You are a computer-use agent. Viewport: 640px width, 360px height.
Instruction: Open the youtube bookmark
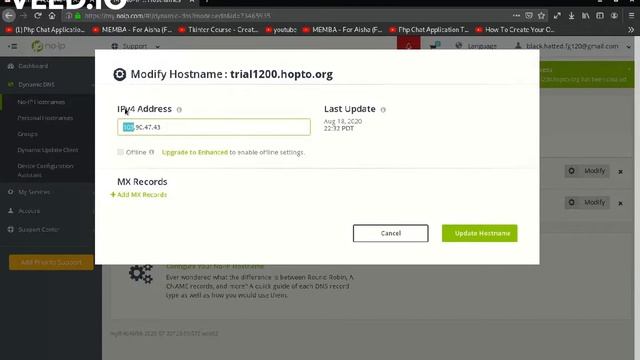[281, 29]
